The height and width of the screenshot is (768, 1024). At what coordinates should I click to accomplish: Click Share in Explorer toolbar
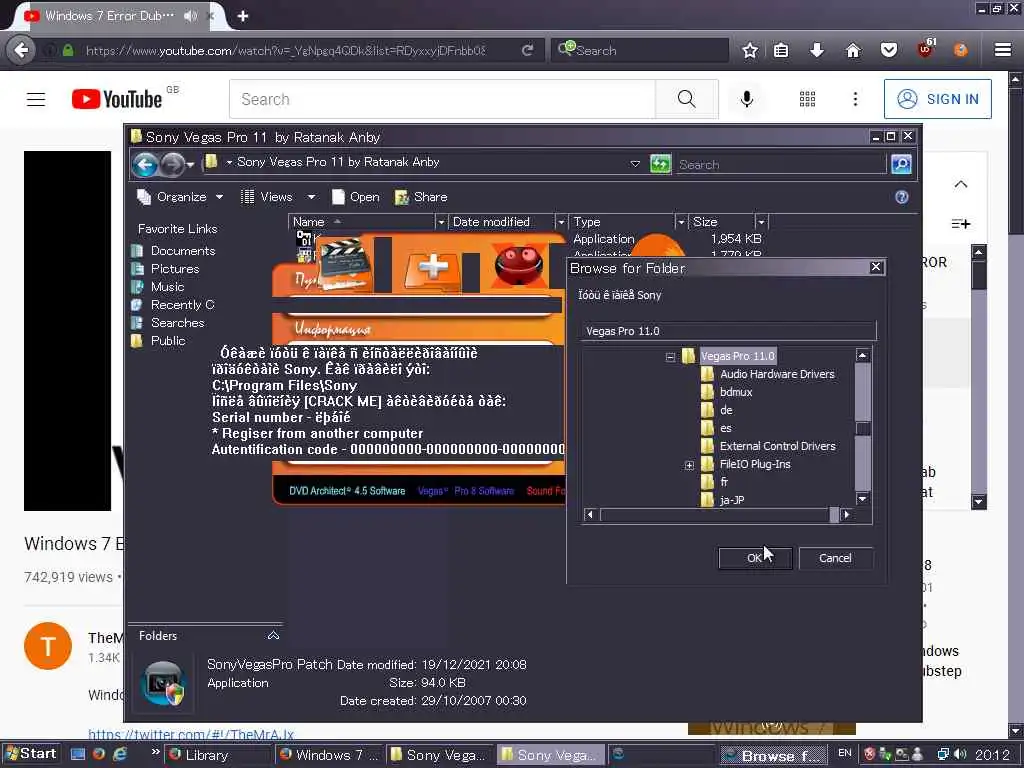point(421,197)
